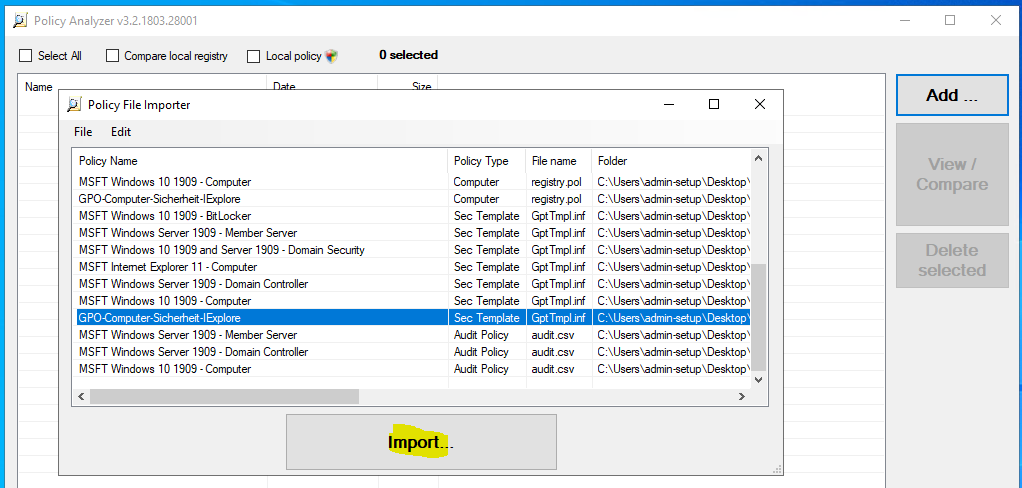Image resolution: width=1022 pixels, height=488 pixels.
Task: Click the Policy Analyzer title bar icon
Action: 20,20
